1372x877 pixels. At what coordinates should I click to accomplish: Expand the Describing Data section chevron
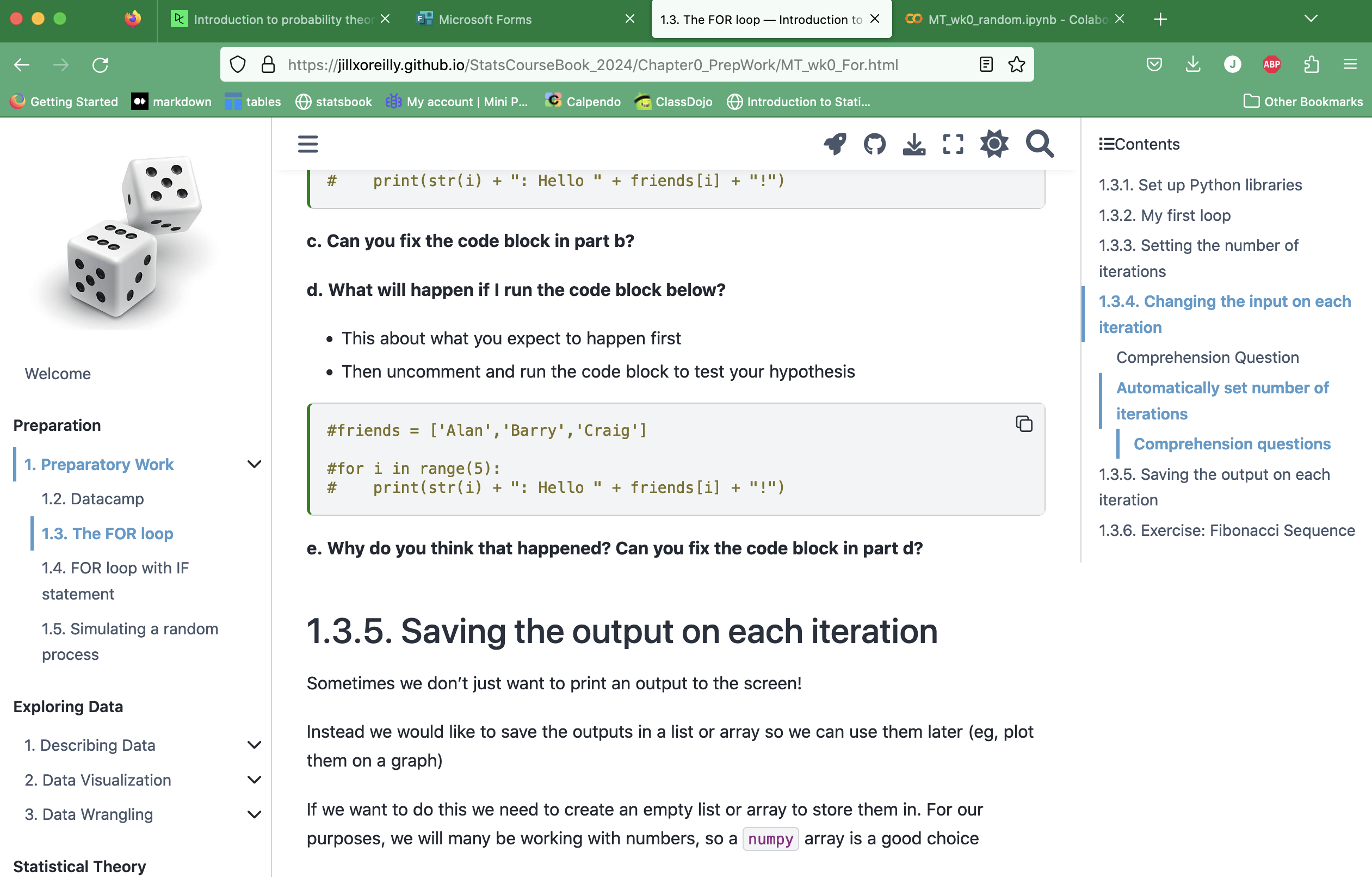(x=254, y=745)
